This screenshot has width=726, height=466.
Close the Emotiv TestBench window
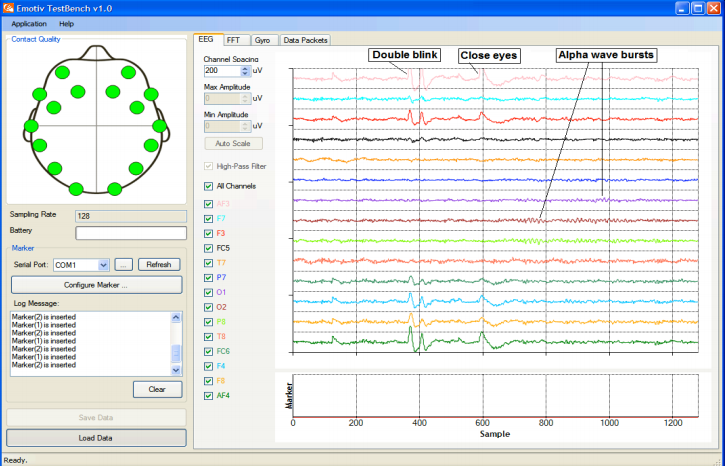point(713,8)
